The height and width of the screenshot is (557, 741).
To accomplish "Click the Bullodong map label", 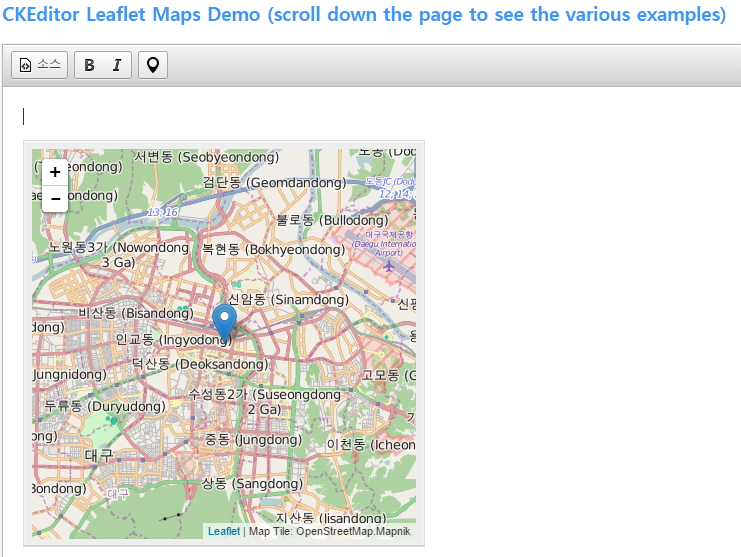I will tap(332, 220).
